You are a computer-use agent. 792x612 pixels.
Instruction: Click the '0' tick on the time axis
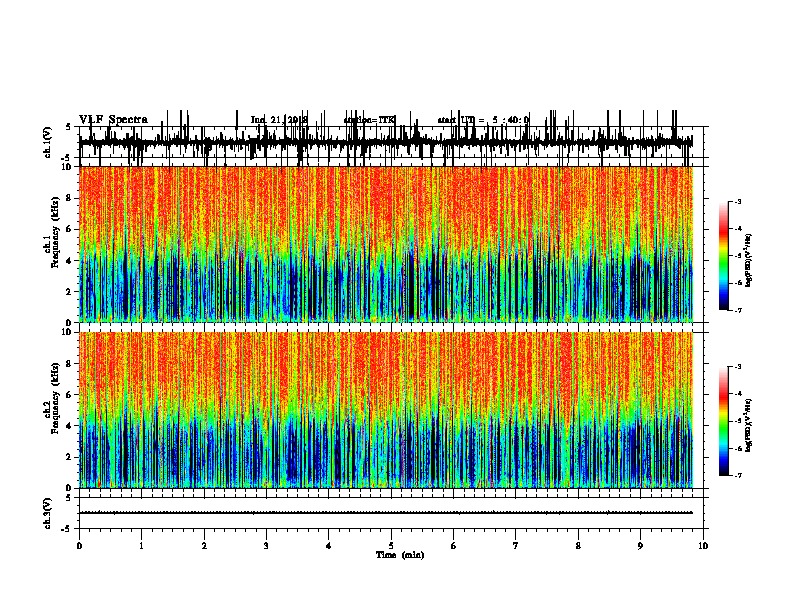tap(79, 546)
